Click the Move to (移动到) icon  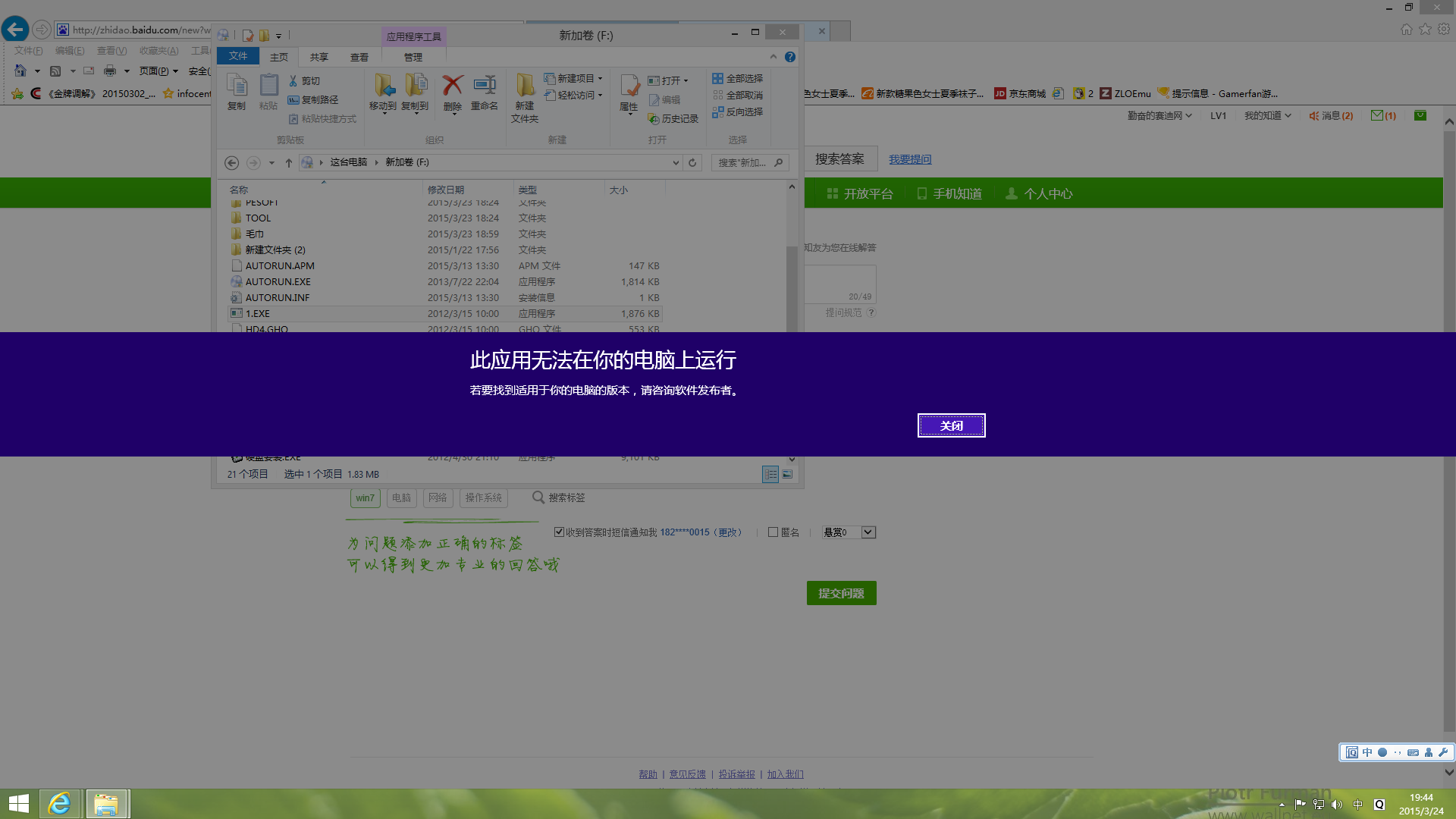(383, 93)
